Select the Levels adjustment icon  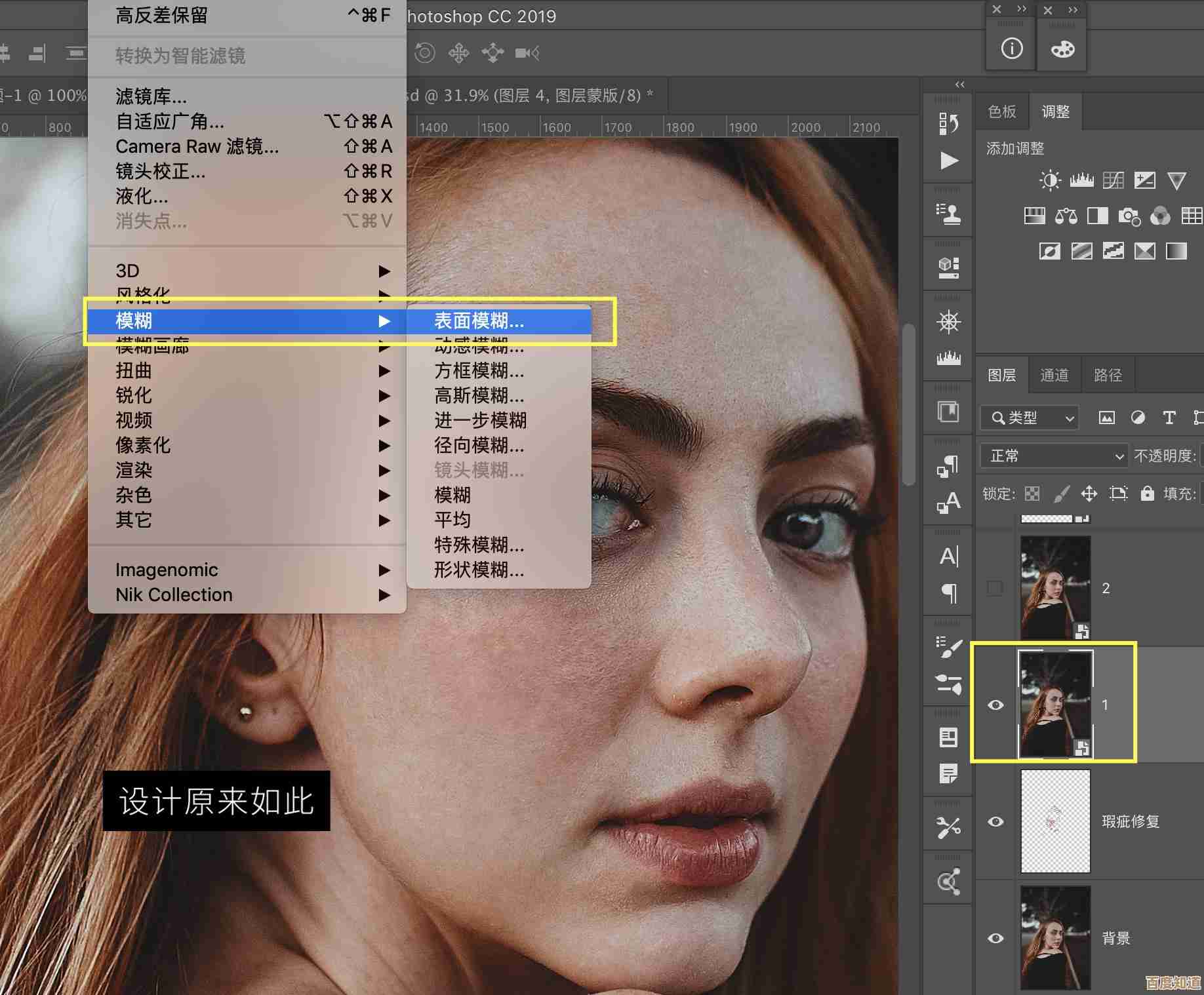pos(1082,180)
